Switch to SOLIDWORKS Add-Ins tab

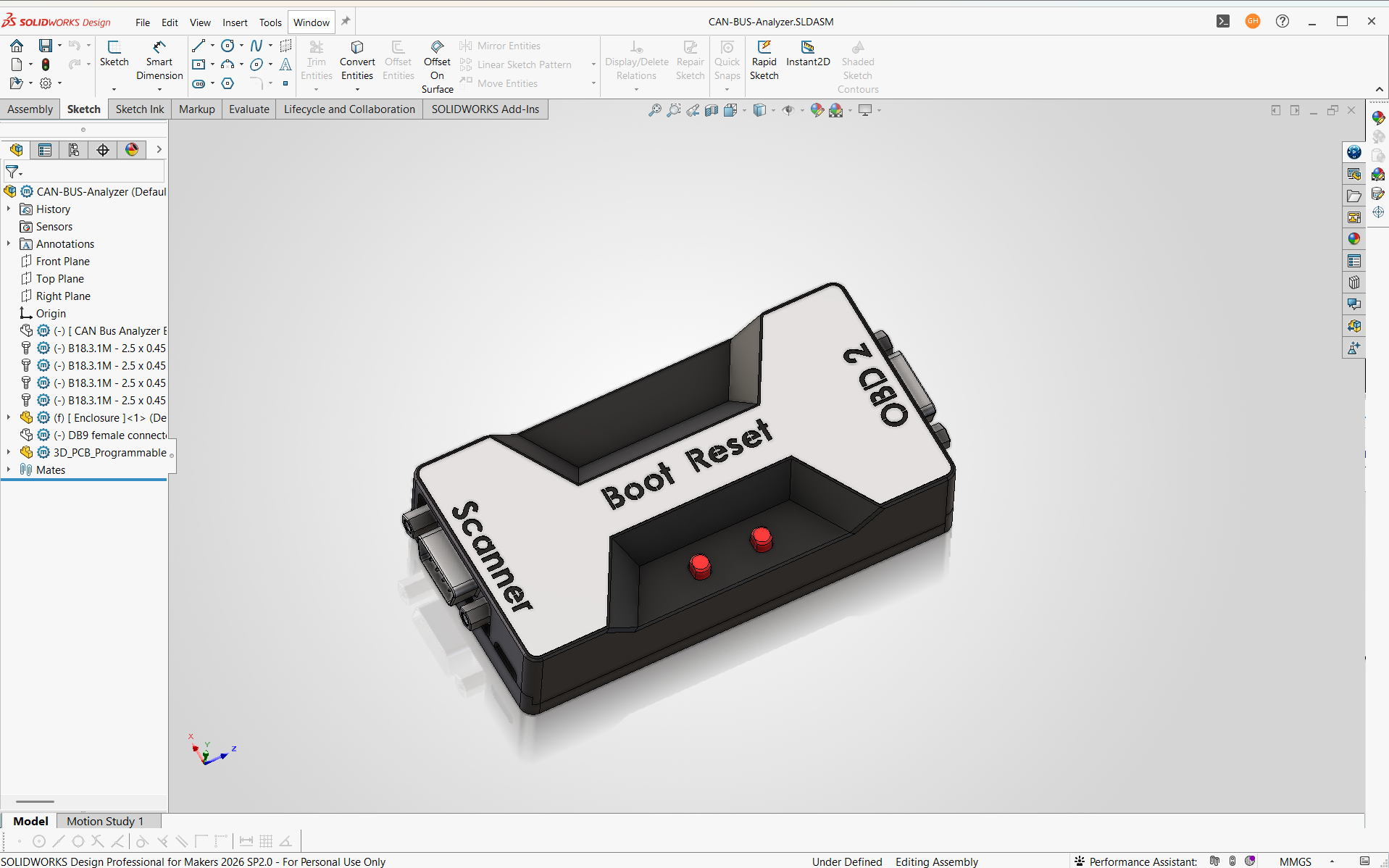point(485,109)
